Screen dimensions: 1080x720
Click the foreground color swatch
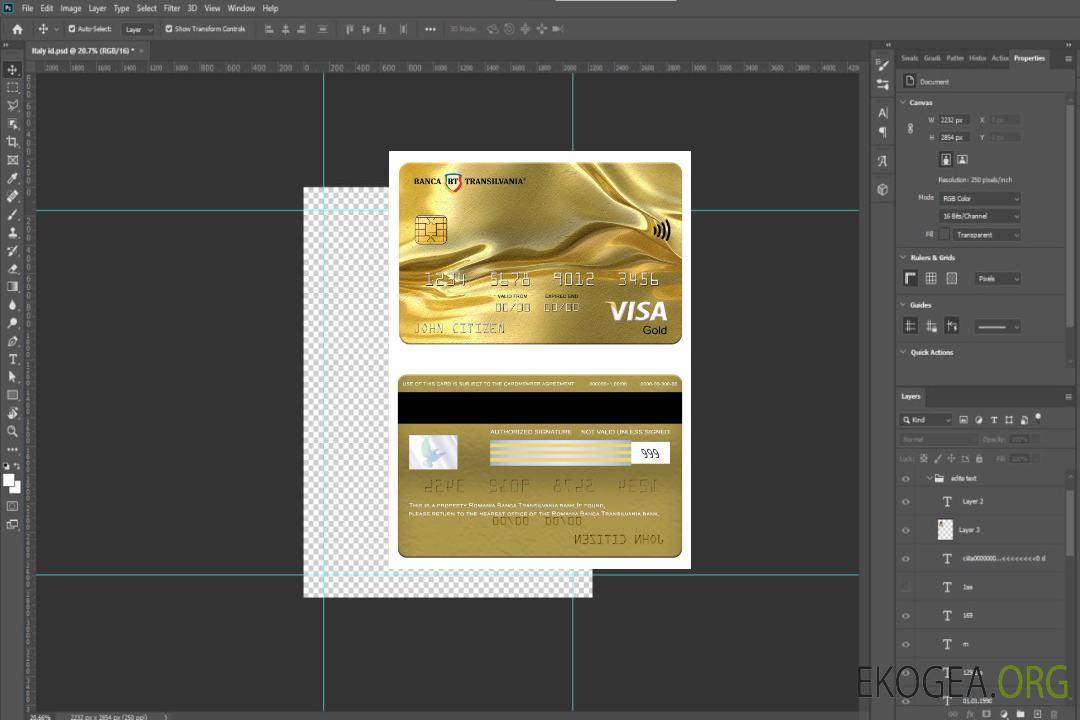9,482
